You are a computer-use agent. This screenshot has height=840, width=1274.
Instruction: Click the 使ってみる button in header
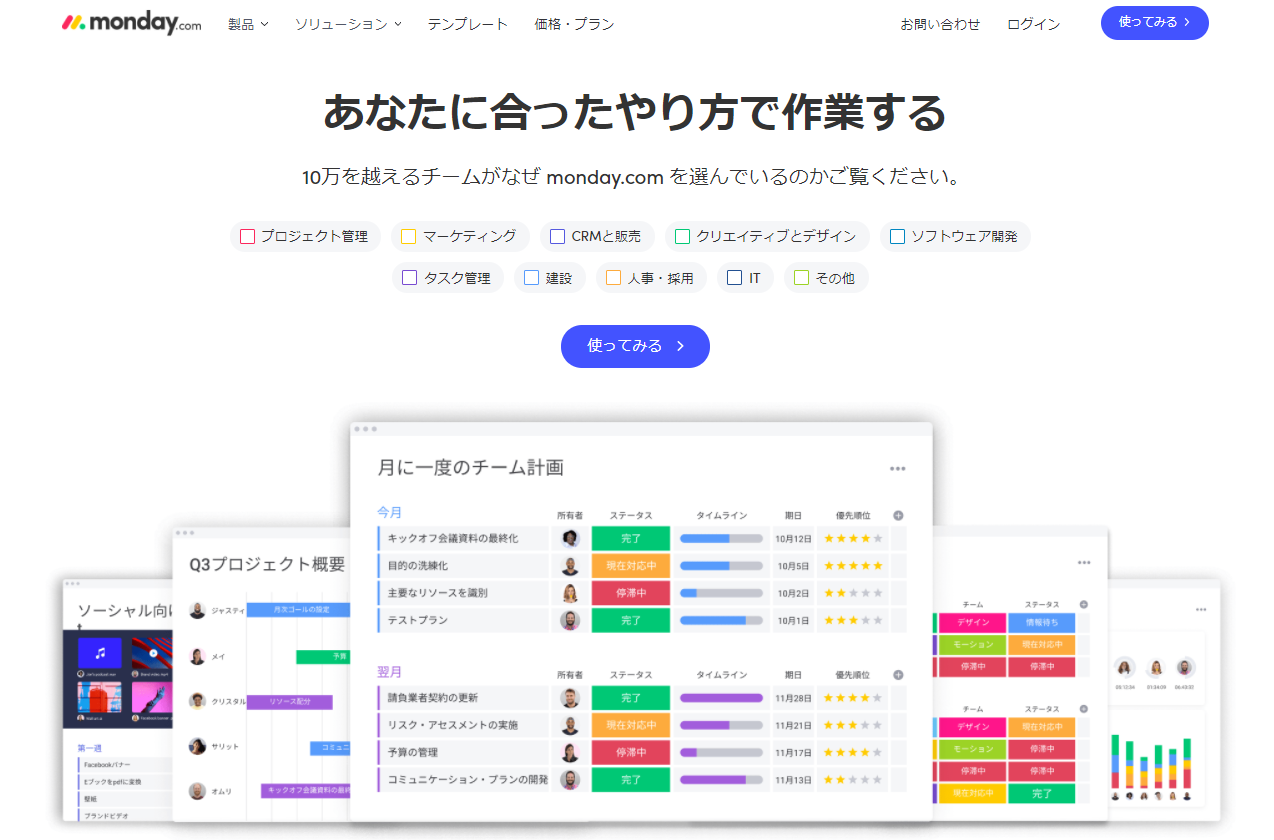(x=1154, y=22)
